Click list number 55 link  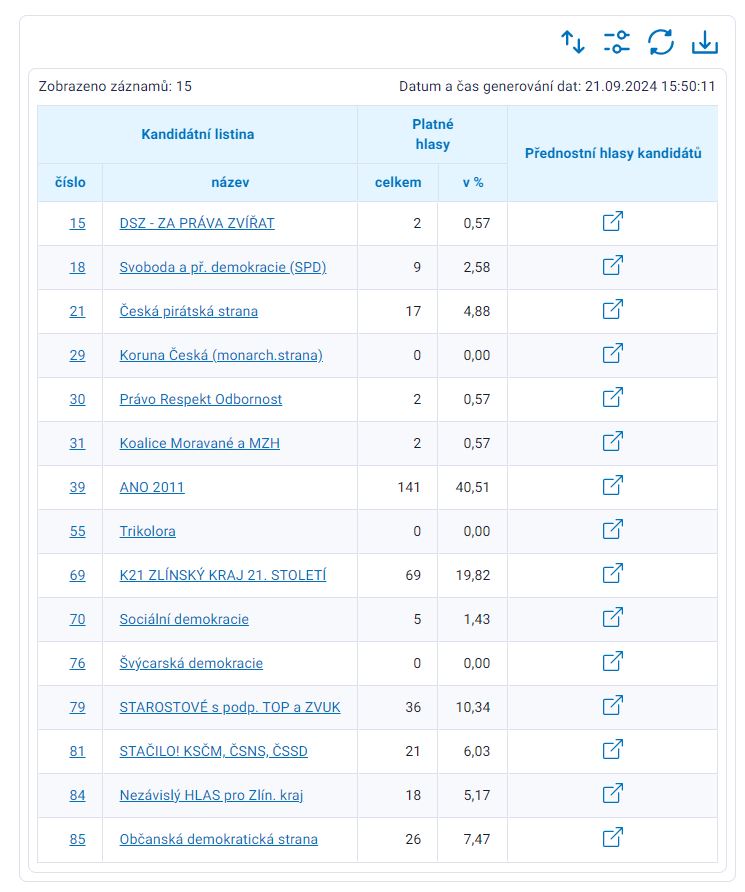[77, 531]
